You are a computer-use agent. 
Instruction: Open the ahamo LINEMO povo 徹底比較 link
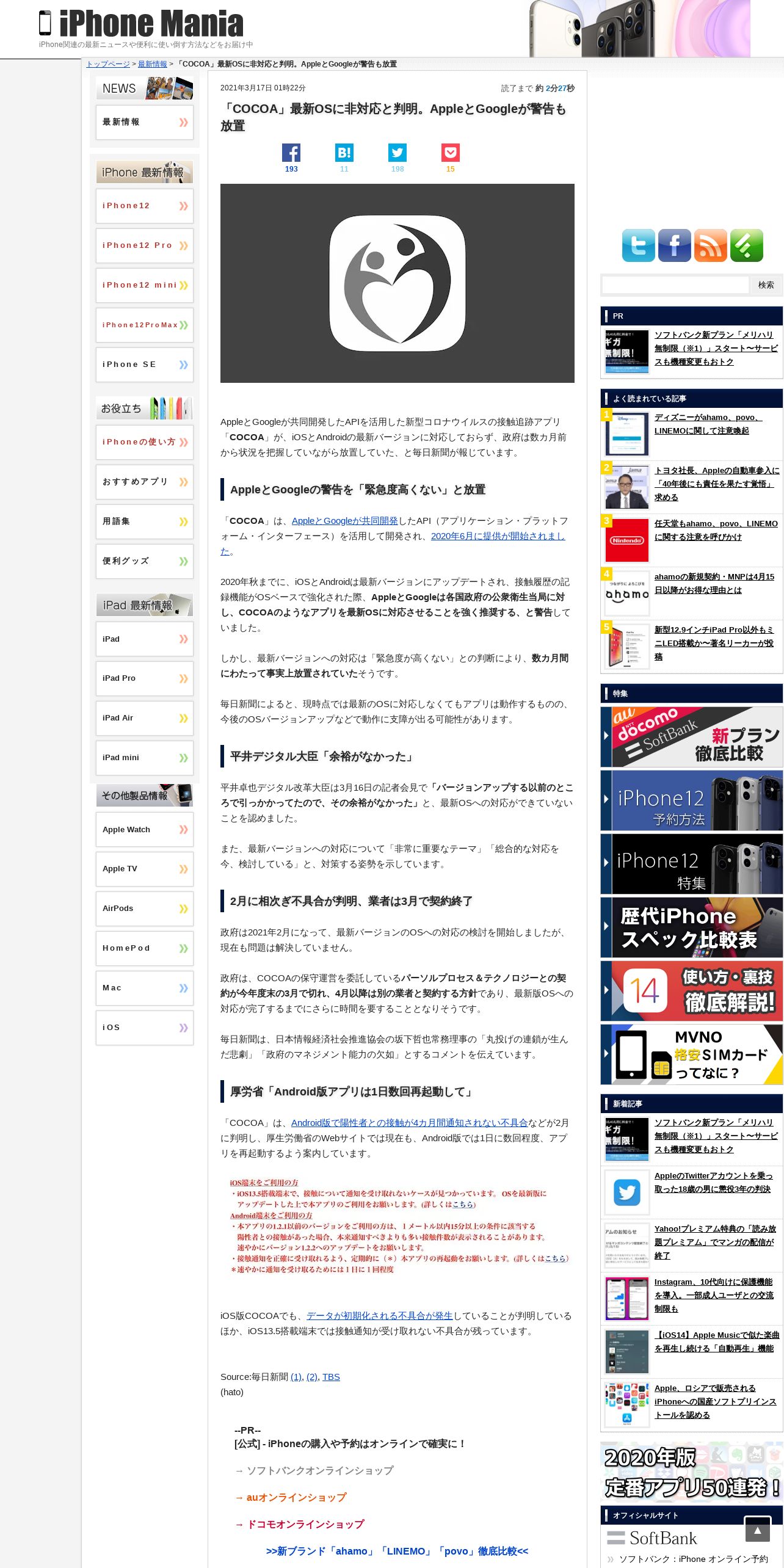[x=397, y=1552]
